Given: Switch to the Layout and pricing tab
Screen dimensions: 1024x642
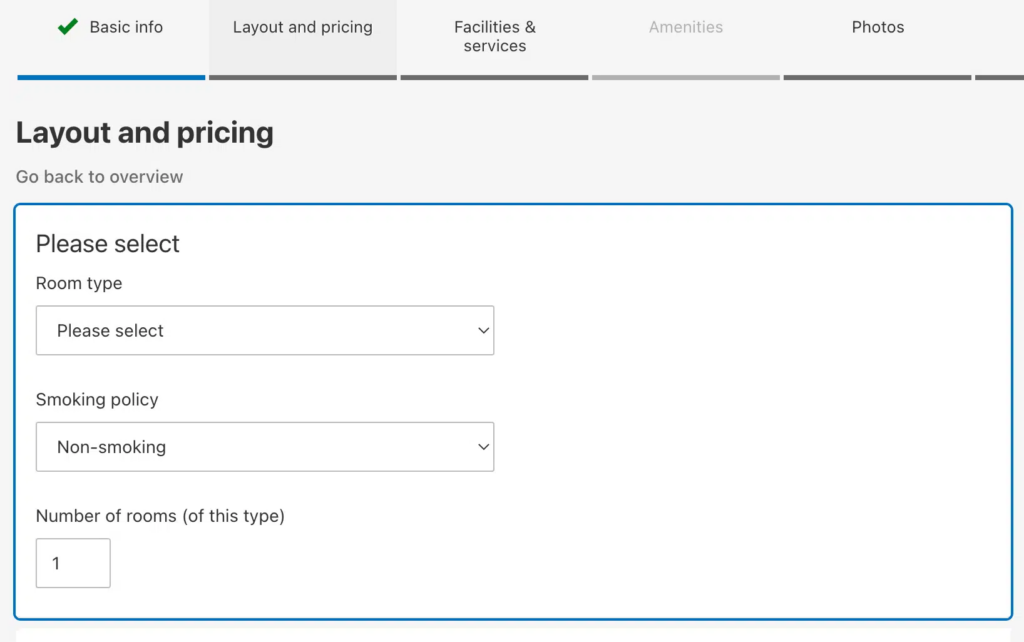Looking at the screenshot, I should click(302, 28).
